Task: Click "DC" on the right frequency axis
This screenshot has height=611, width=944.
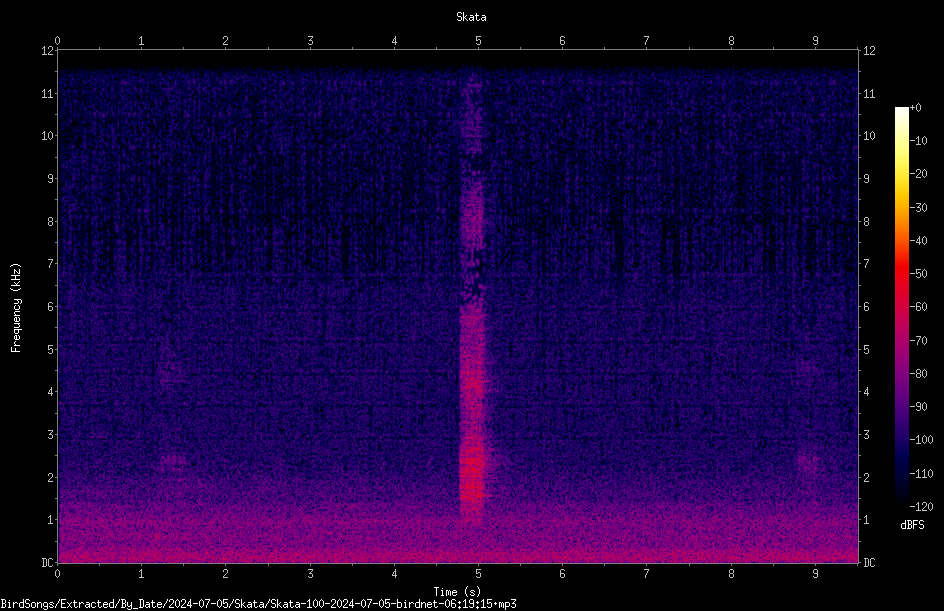Action: 869,563
